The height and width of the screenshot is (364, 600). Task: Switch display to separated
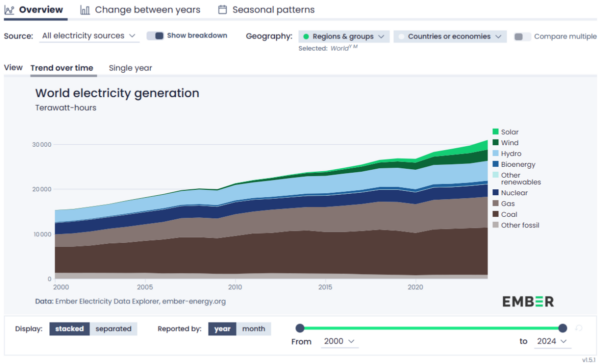[113, 329]
